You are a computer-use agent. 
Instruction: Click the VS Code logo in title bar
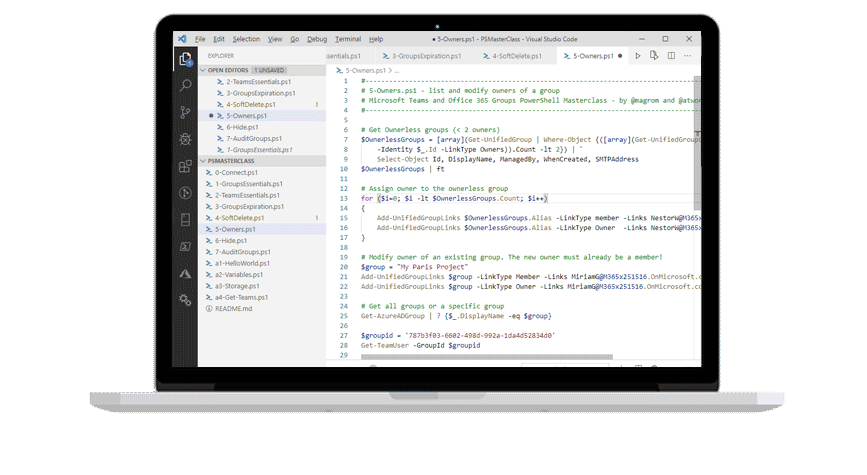pyautogui.click(x=182, y=39)
